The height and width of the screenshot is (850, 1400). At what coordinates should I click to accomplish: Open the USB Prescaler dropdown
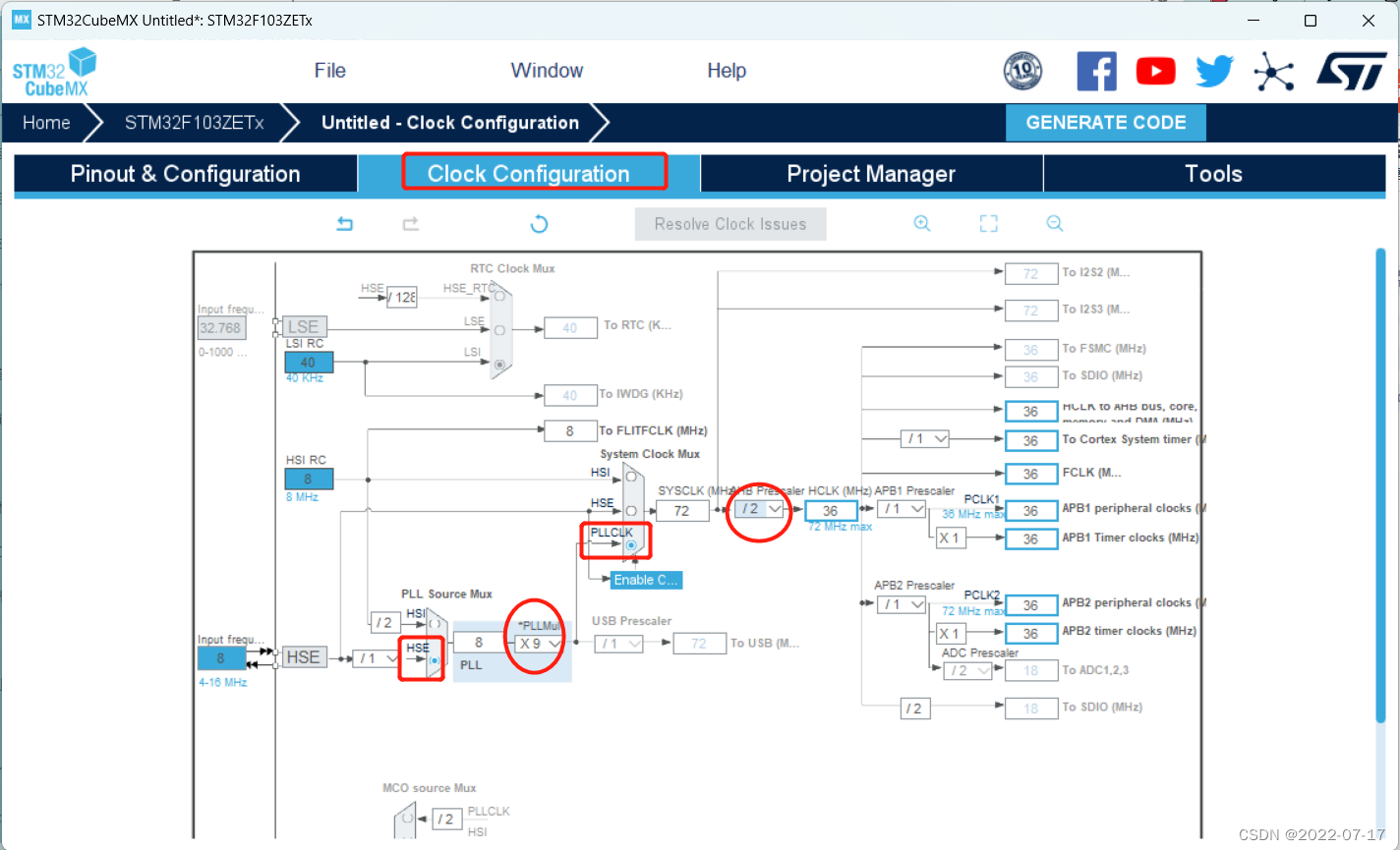[619, 644]
